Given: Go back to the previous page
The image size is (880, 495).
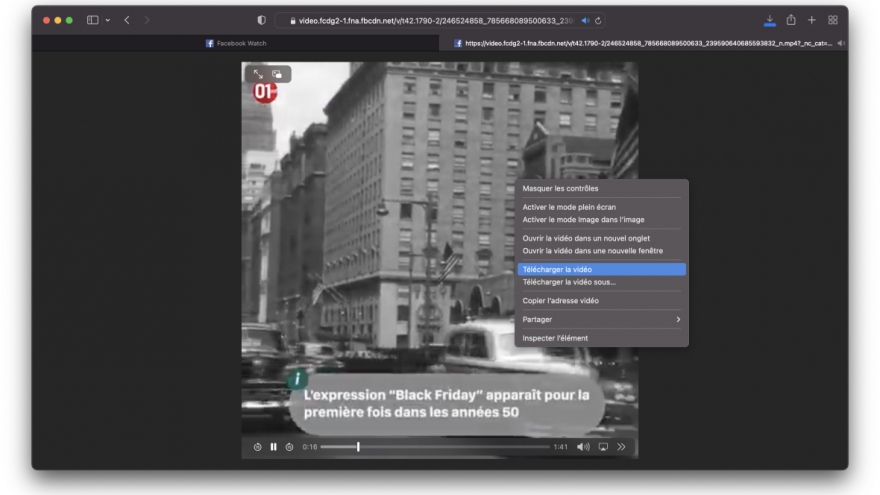Looking at the screenshot, I should tap(127, 20).
